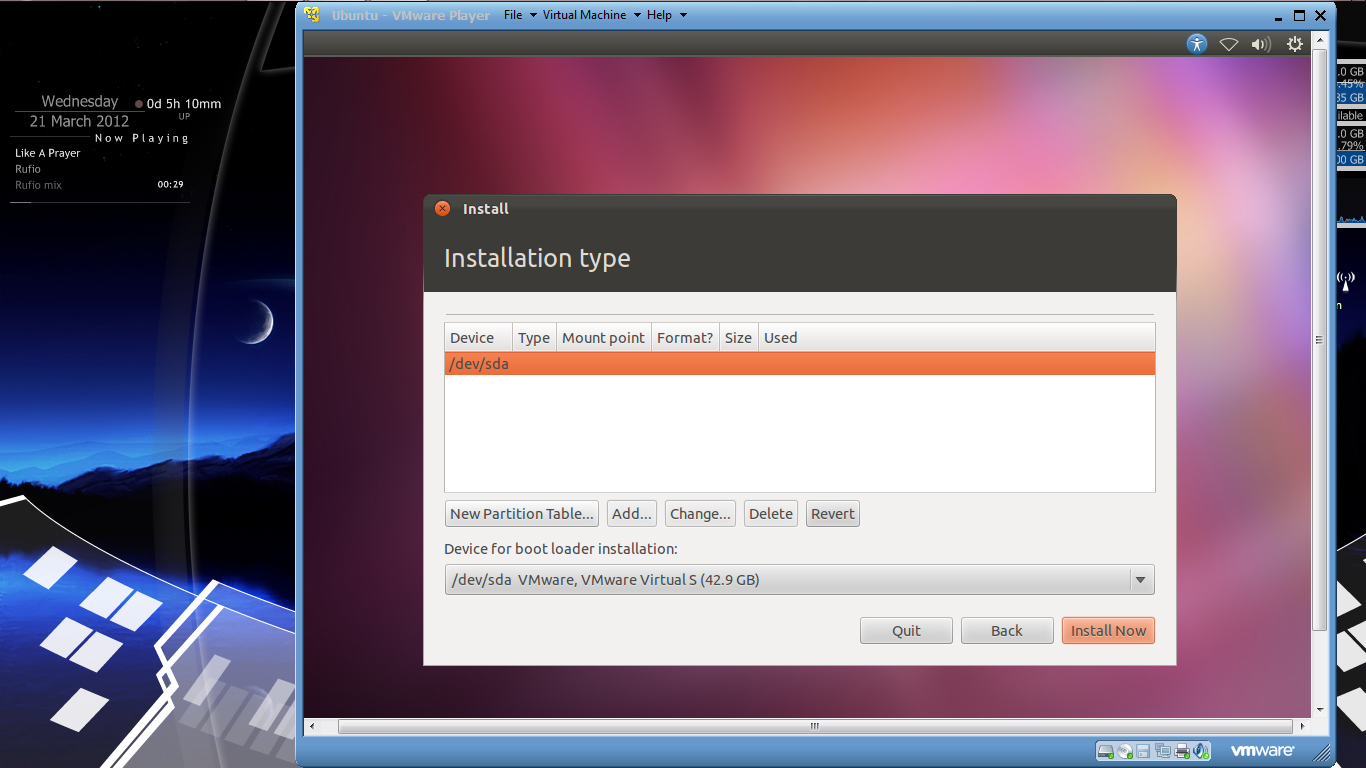1366x768 pixels.
Task: Click the Used column header
Action: 957,338
